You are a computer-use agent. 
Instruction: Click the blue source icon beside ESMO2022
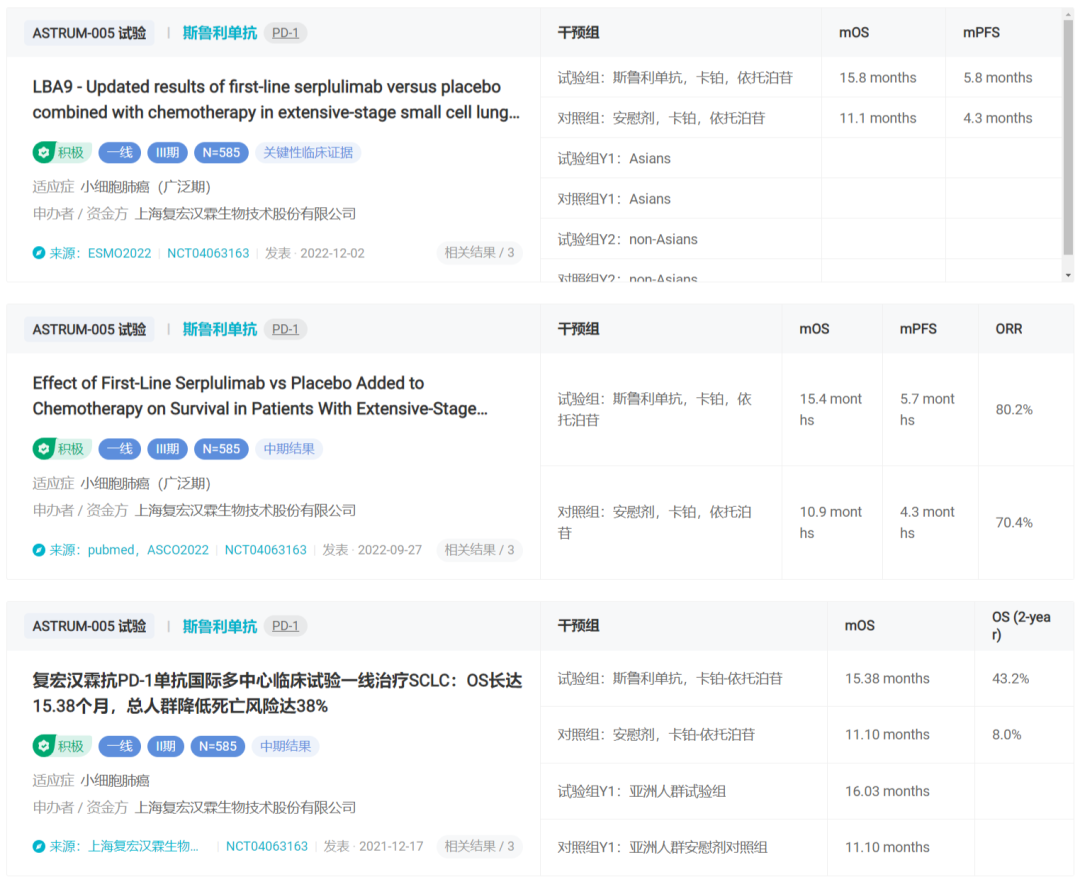click(x=39, y=253)
